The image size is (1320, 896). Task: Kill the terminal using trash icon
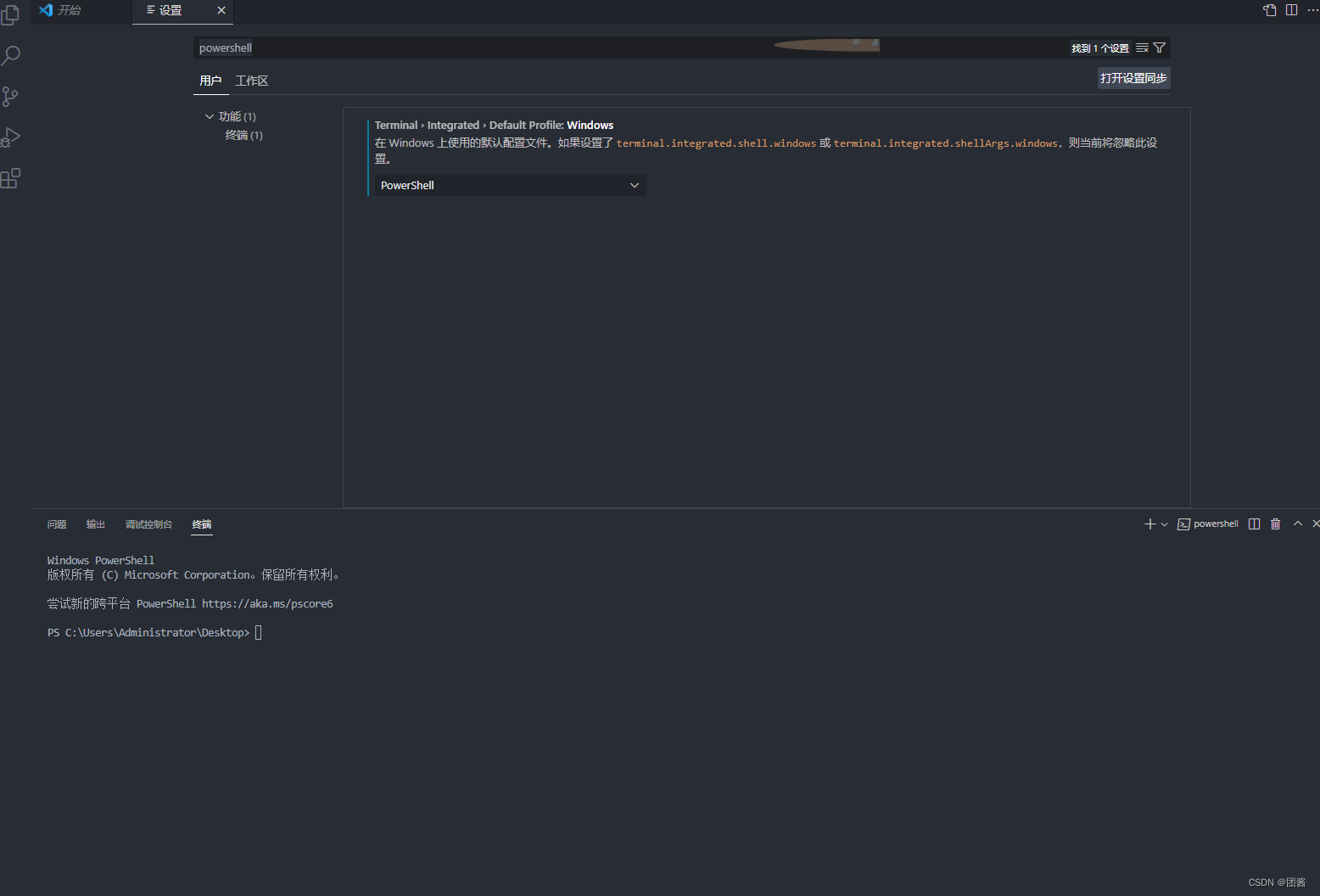(1275, 524)
